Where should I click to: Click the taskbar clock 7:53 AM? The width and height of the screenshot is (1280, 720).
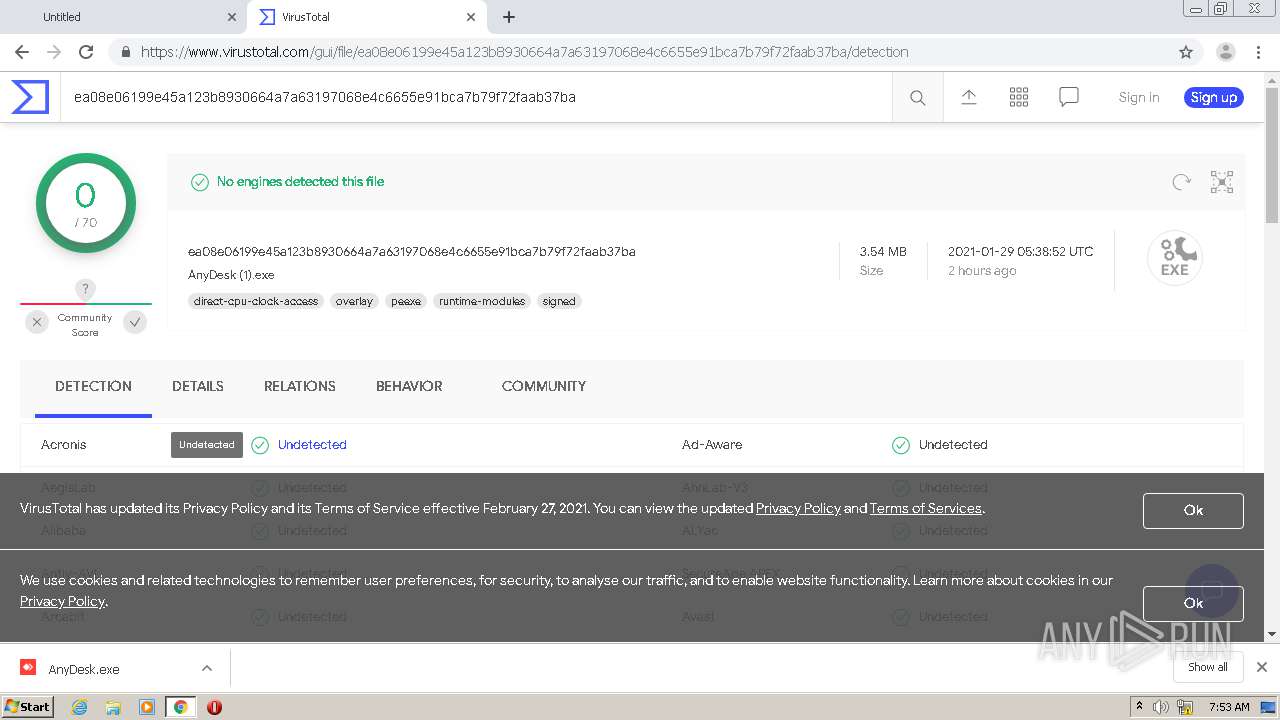1229,707
